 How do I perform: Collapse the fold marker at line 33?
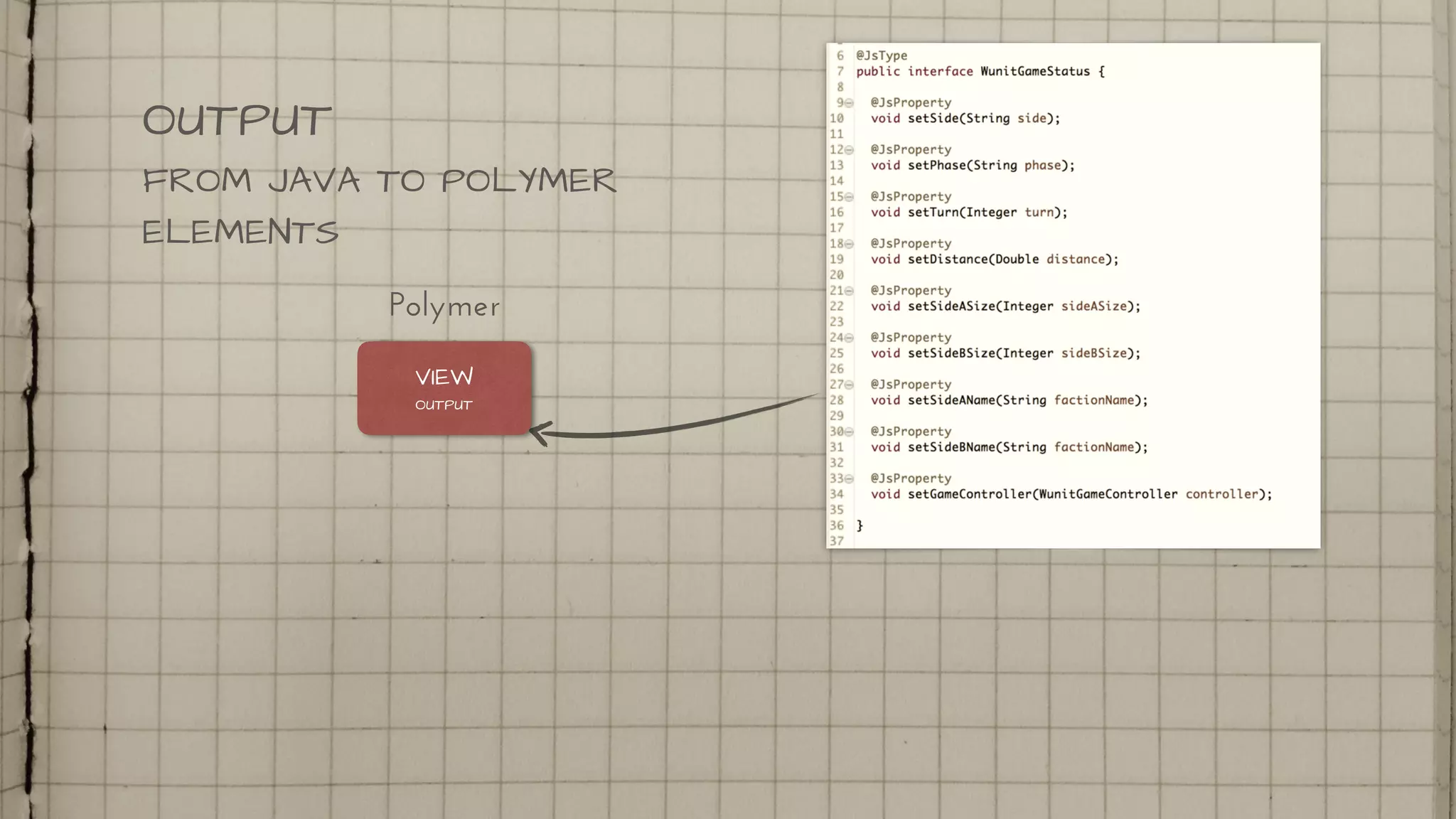click(x=849, y=478)
